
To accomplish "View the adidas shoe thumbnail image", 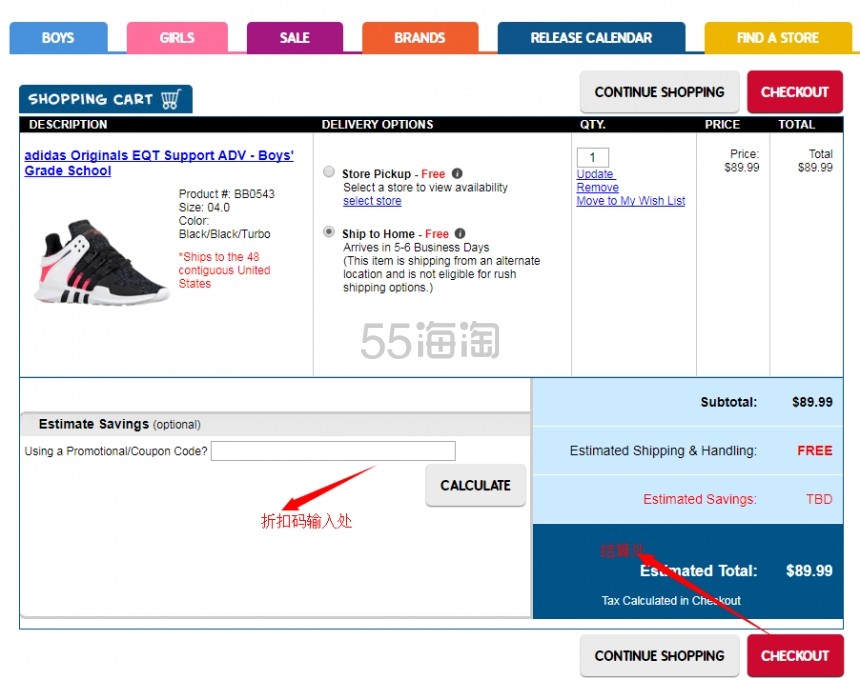I will click(101, 262).
